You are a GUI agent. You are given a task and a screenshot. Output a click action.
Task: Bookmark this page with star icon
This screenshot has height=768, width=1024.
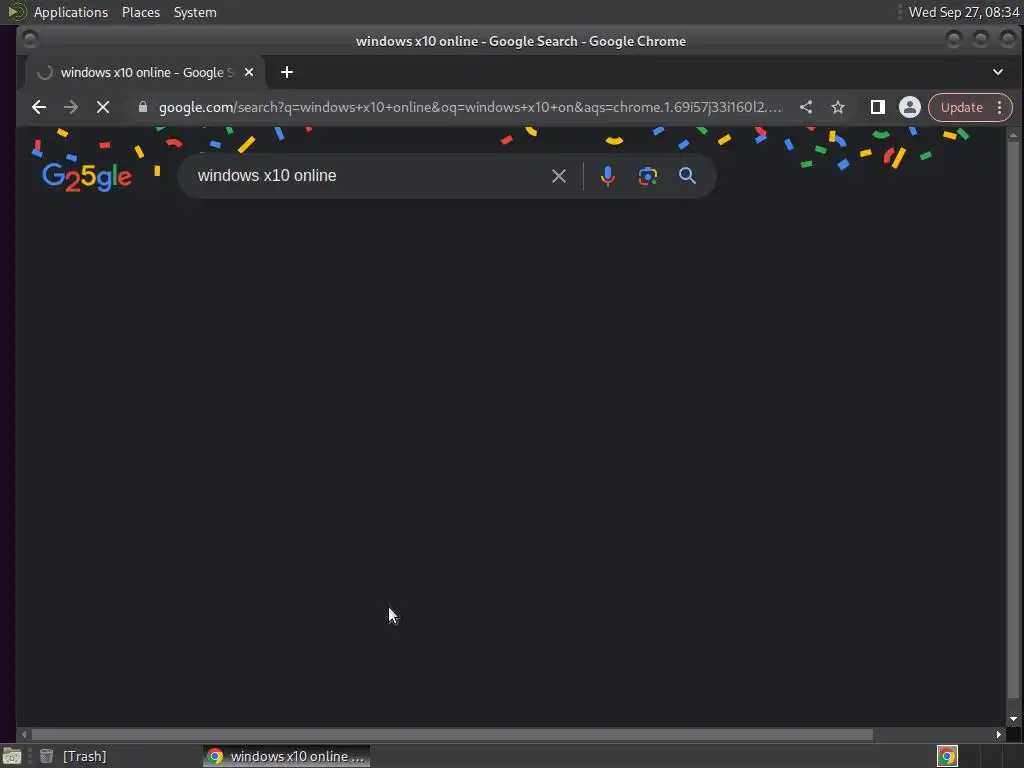click(838, 107)
